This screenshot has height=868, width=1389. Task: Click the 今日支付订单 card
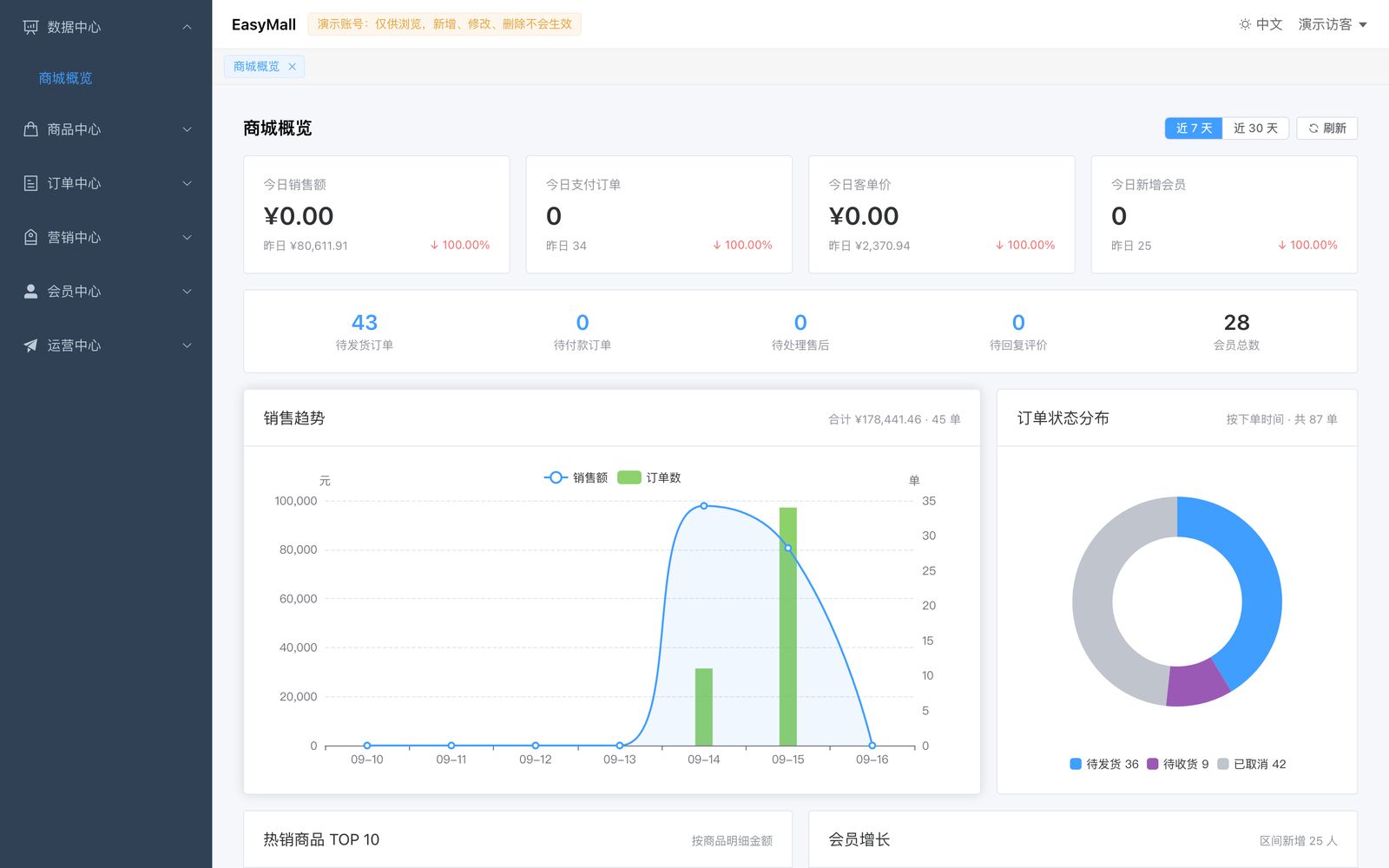pyautogui.click(x=659, y=214)
